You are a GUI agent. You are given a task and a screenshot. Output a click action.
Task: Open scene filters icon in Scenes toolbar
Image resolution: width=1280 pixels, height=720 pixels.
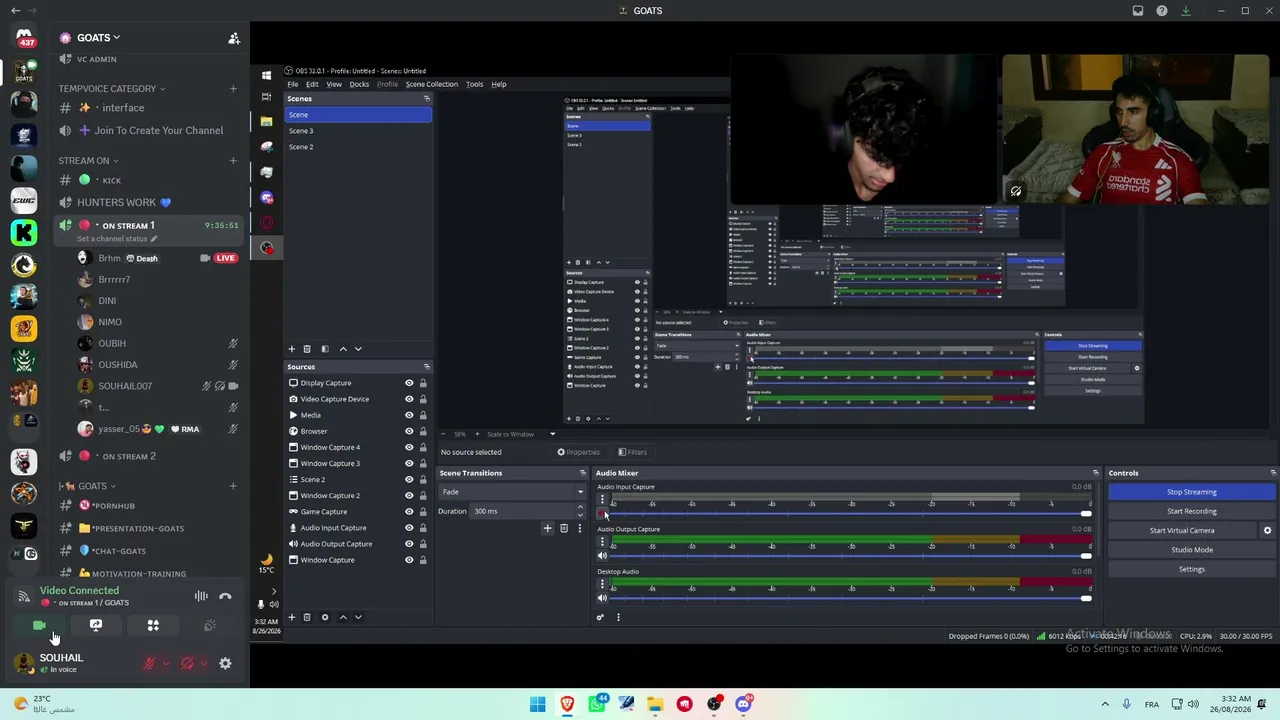click(325, 349)
